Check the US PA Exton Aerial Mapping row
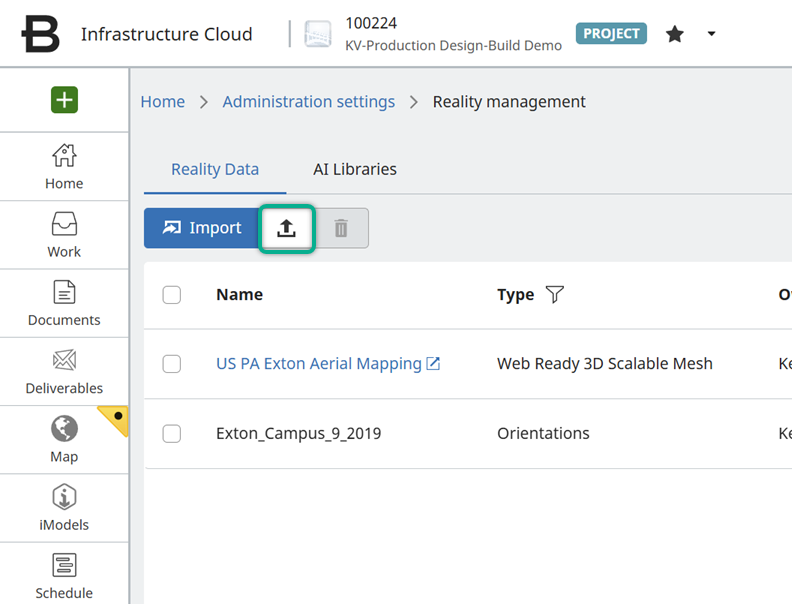Viewport: 792px width, 604px height. pyautogui.click(x=172, y=364)
